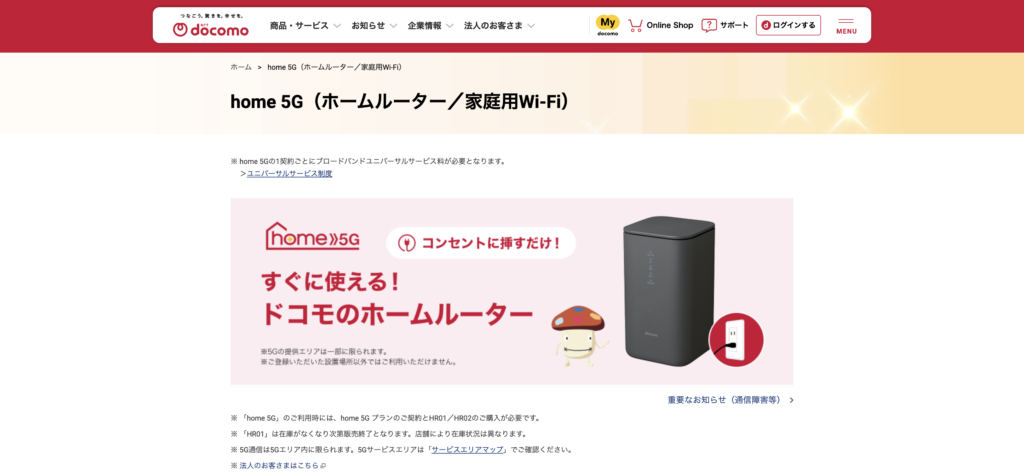This screenshot has width=1024, height=476.
Task: Open My docomo yellow icon
Action: (x=607, y=25)
